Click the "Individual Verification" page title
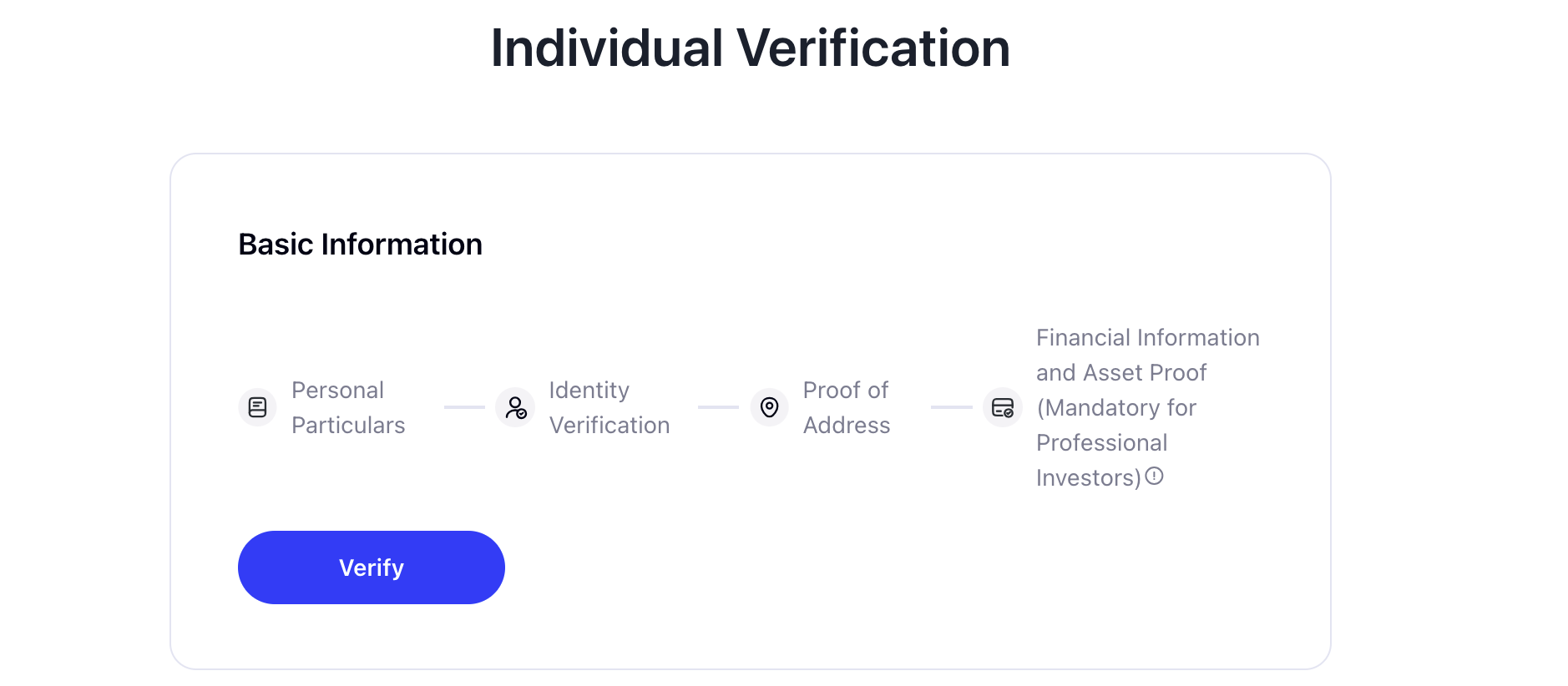 pyautogui.click(x=750, y=48)
